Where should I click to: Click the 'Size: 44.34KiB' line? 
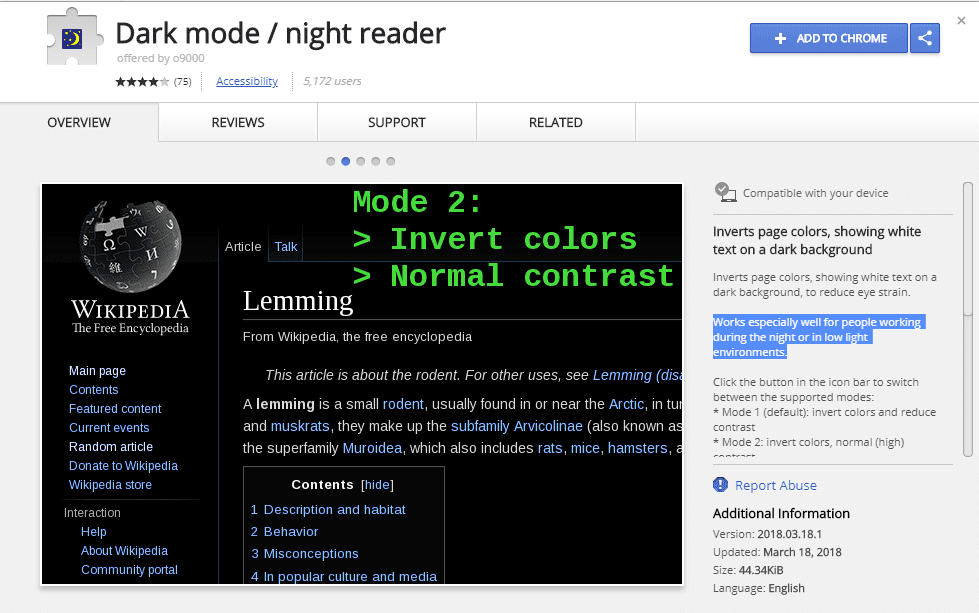[x=748, y=570]
